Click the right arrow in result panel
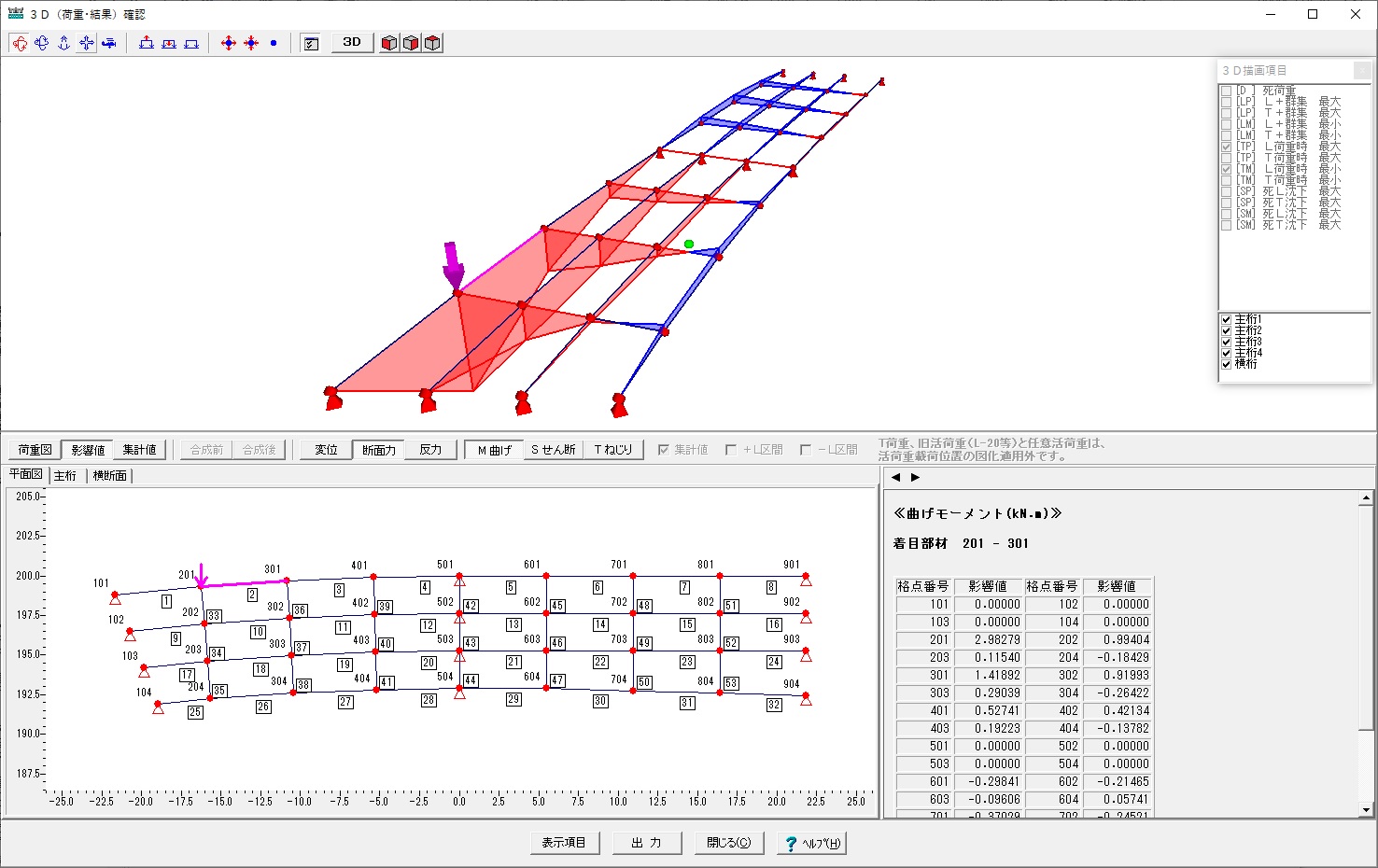The height and width of the screenshot is (868, 1378). [915, 477]
